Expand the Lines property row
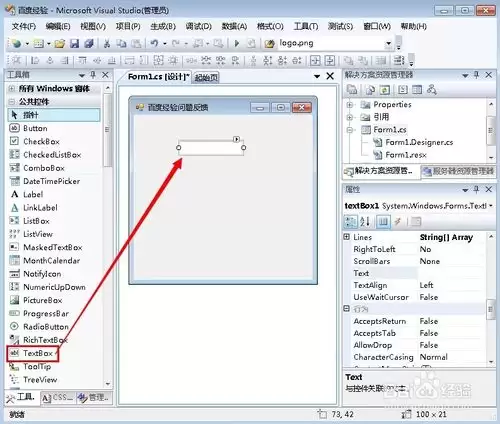The width and height of the screenshot is (500, 424). click(x=347, y=237)
